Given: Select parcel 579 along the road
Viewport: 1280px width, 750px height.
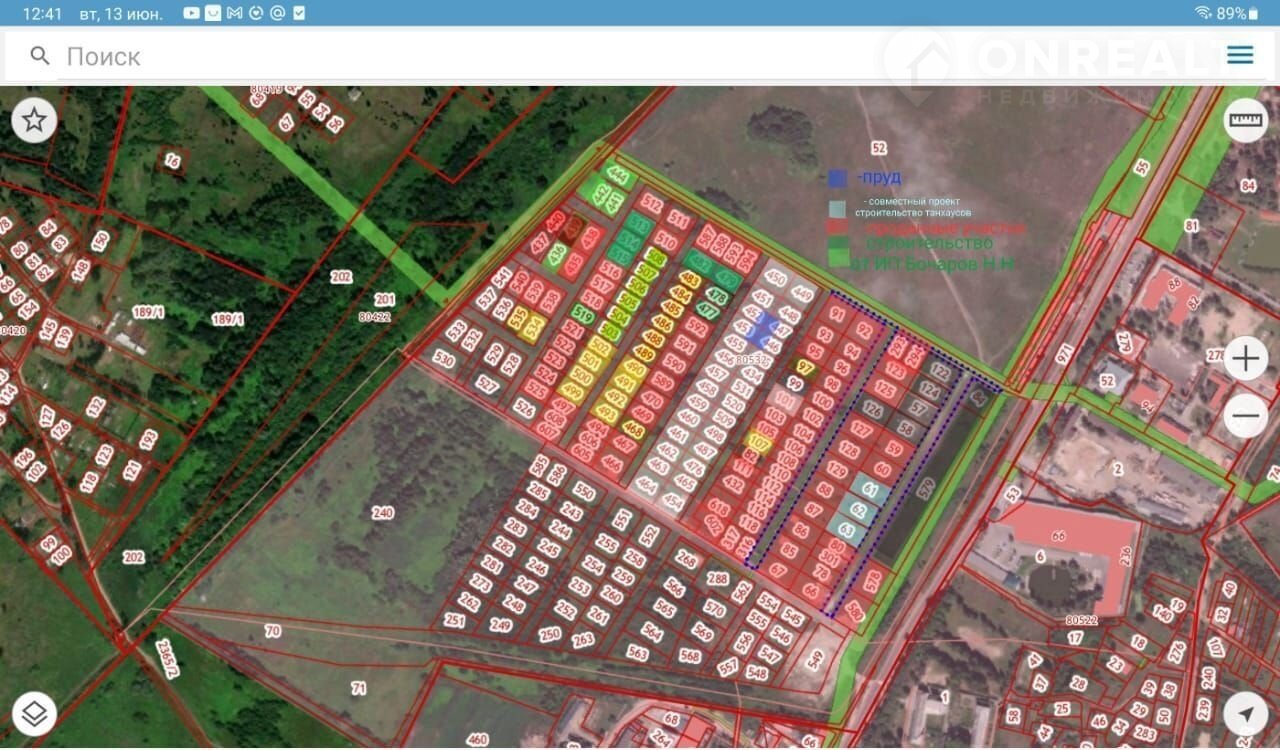Looking at the screenshot, I should point(927,490).
